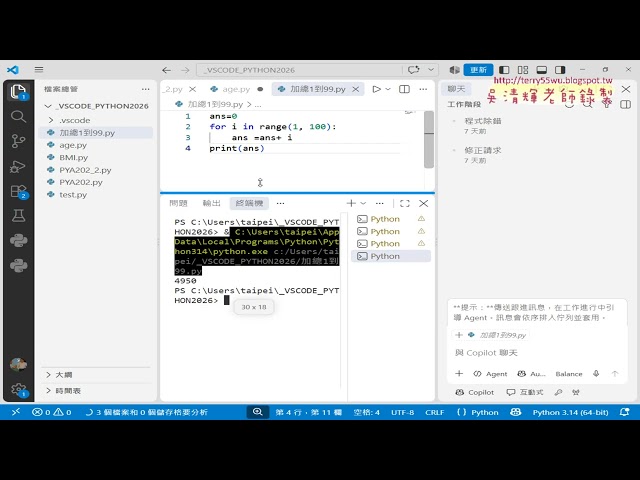The height and width of the screenshot is (480, 640).
Task: Open the Accounts avatar menu
Action: (x=18, y=364)
